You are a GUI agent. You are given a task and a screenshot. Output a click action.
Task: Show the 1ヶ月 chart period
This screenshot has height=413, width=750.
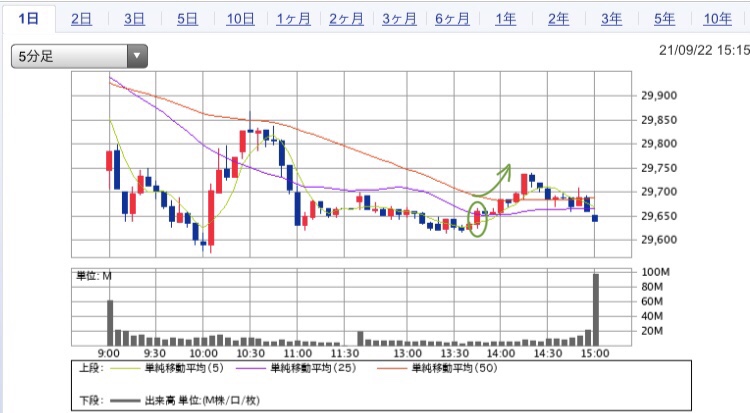pyautogui.click(x=293, y=19)
